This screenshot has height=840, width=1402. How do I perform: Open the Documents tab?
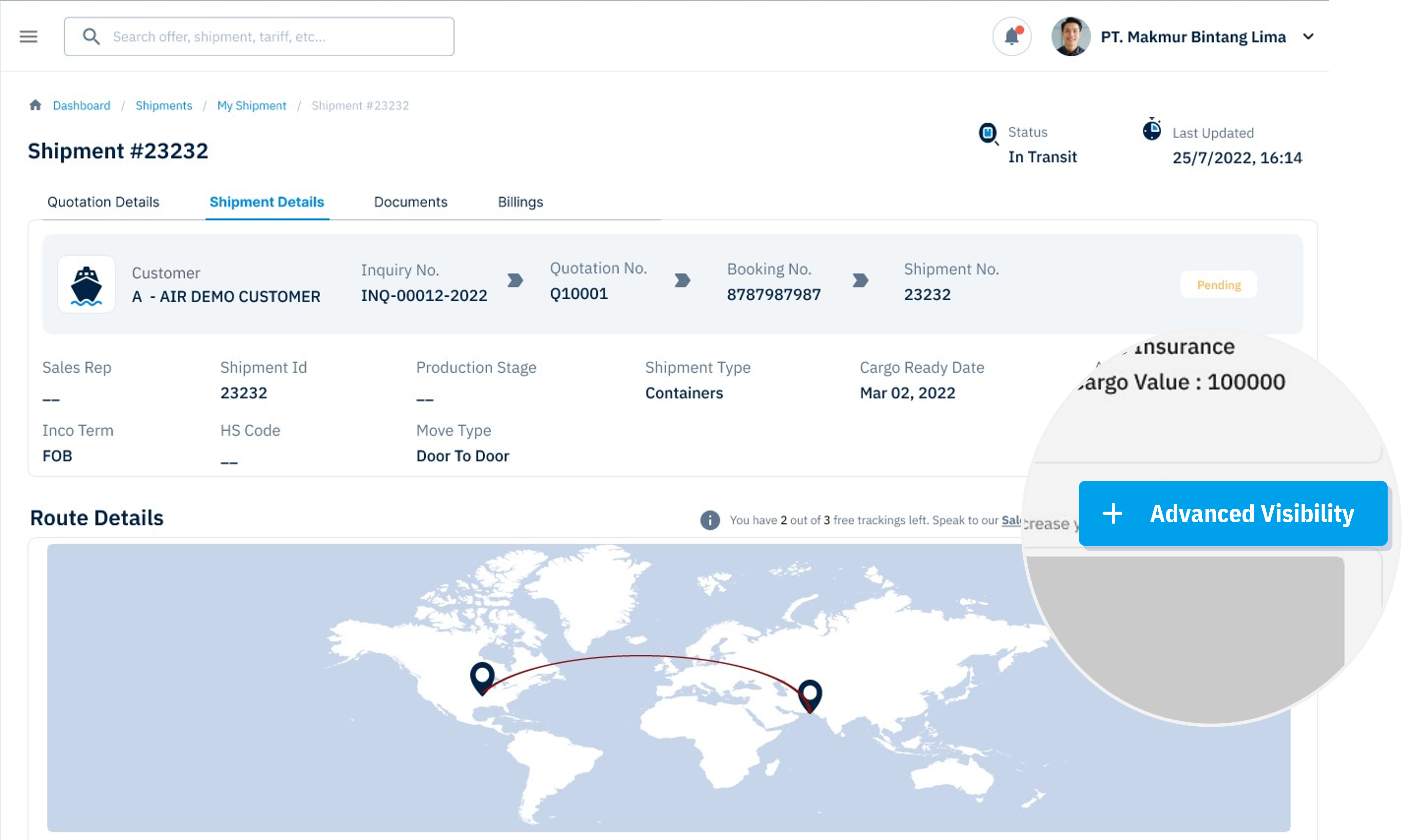point(411,202)
